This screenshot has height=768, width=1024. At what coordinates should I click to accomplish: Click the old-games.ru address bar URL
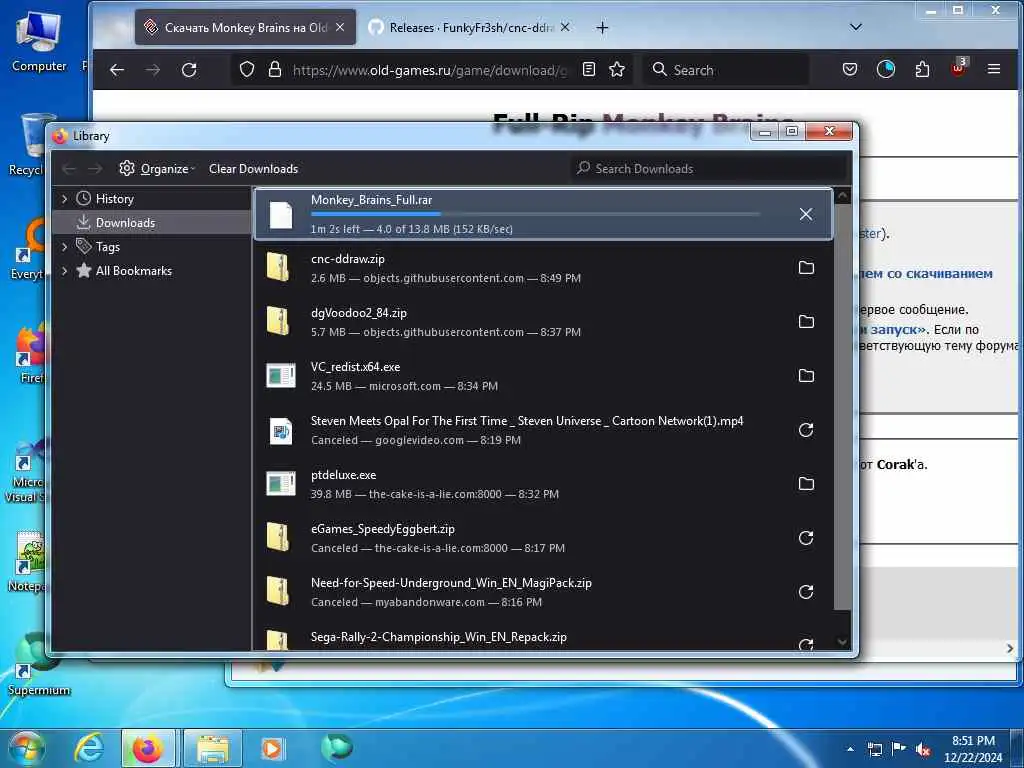pos(430,70)
